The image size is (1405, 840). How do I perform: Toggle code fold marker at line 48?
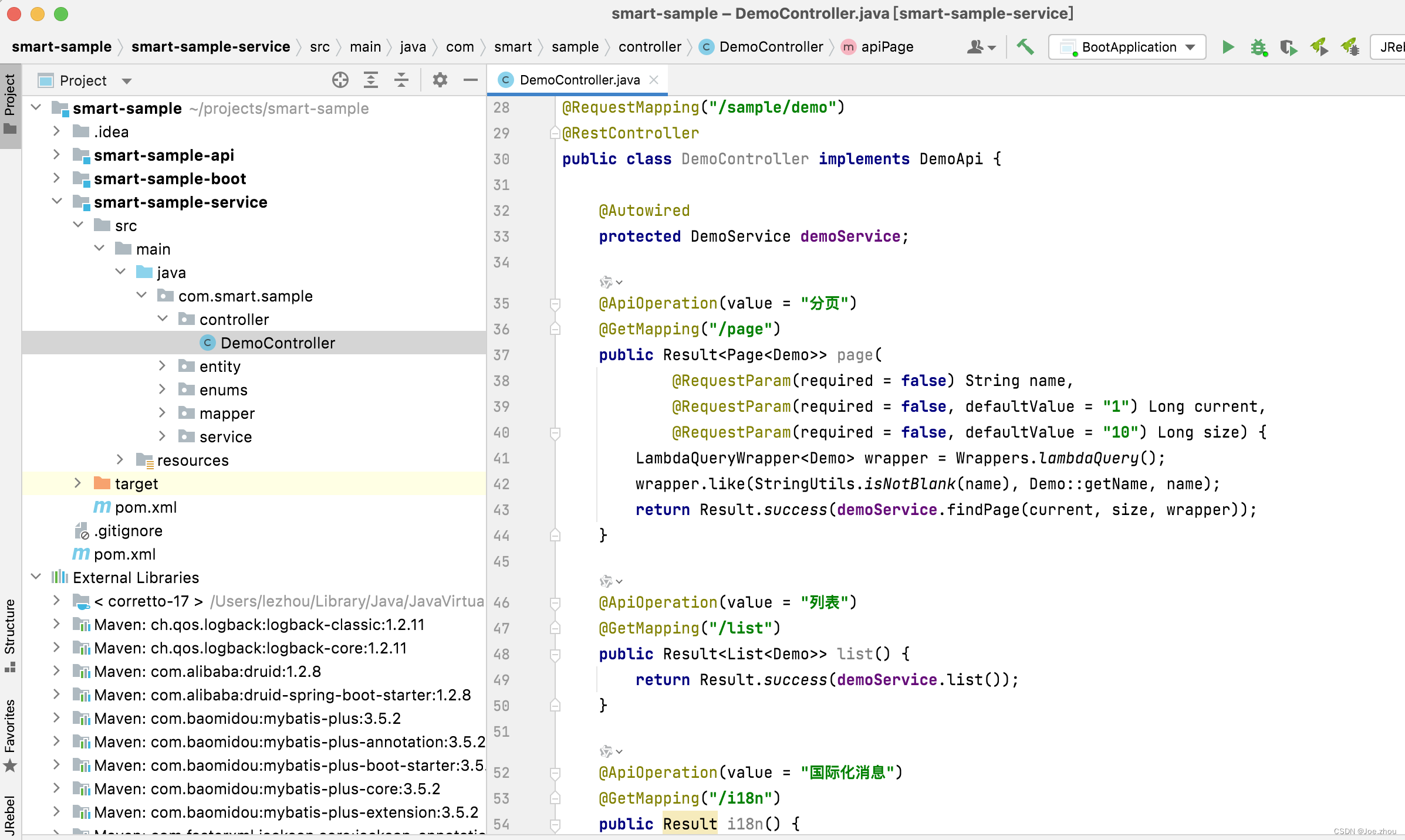(x=555, y=655)
